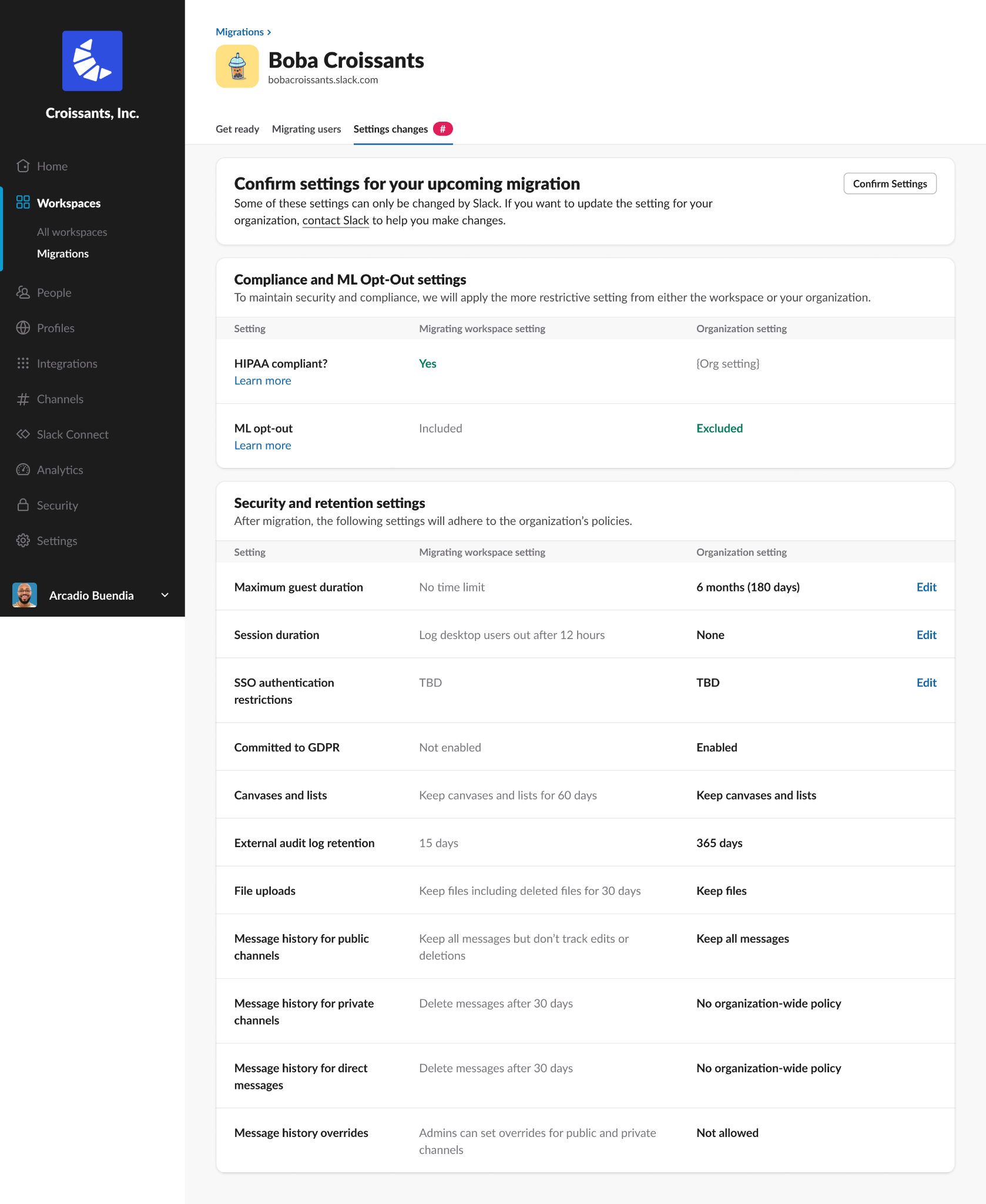Click 'Not enabled' GDPR workspace value
Image resolution: width=986 pixels, height=1204 pixels.
point(450,747)
